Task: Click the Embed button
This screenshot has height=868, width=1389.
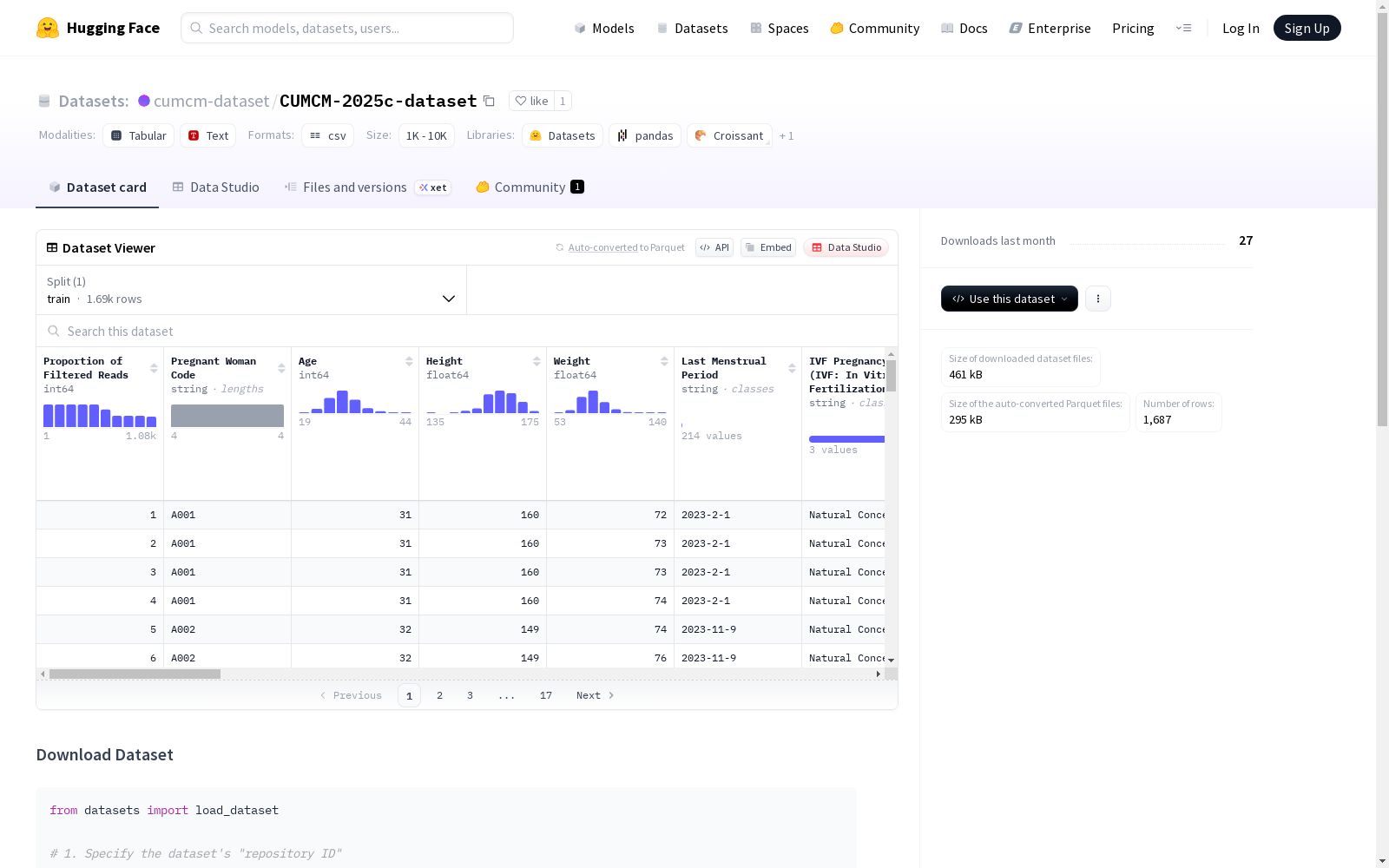Action: [768, 247]
